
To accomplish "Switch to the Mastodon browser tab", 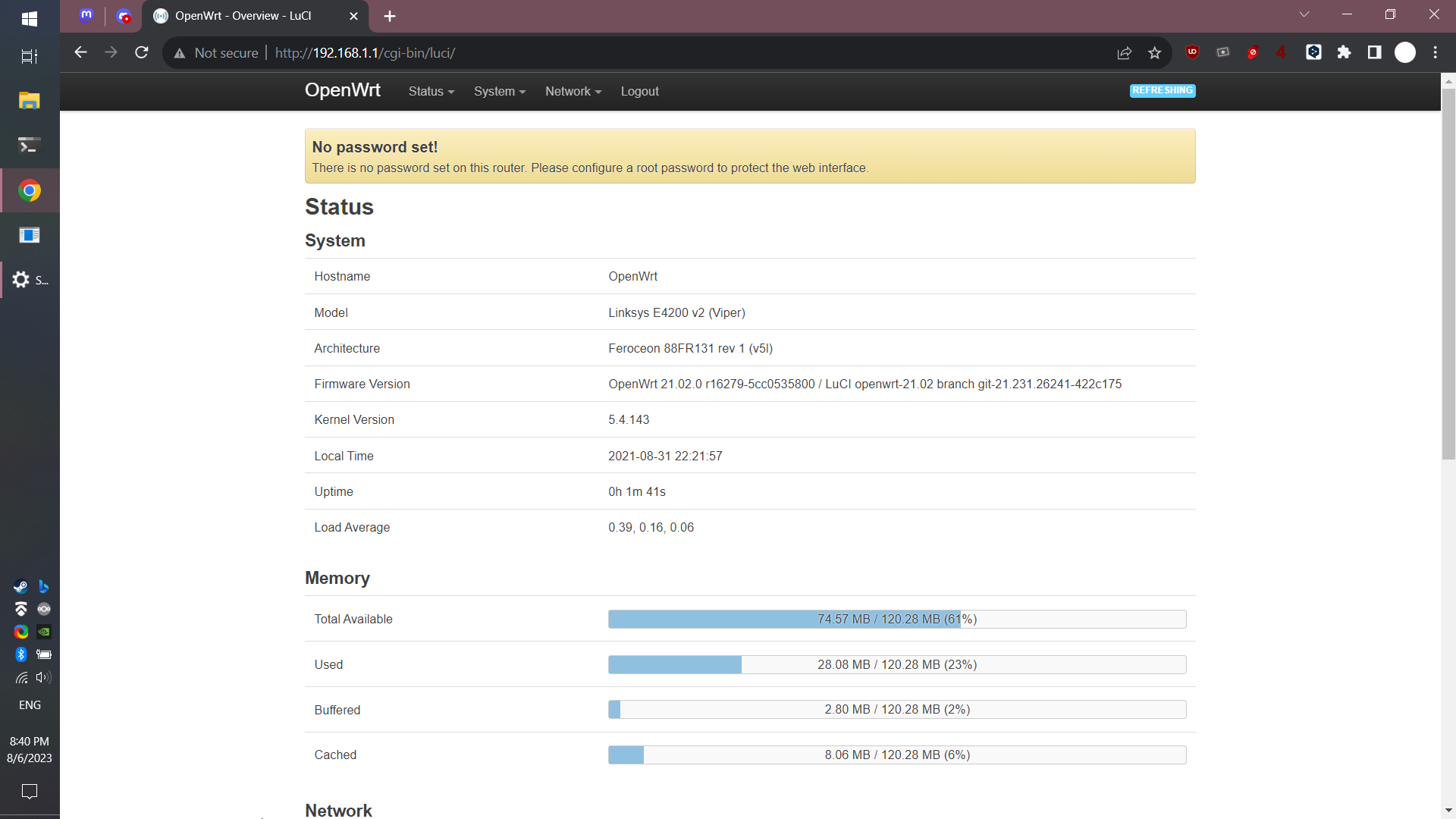I will tap(86, 16).
